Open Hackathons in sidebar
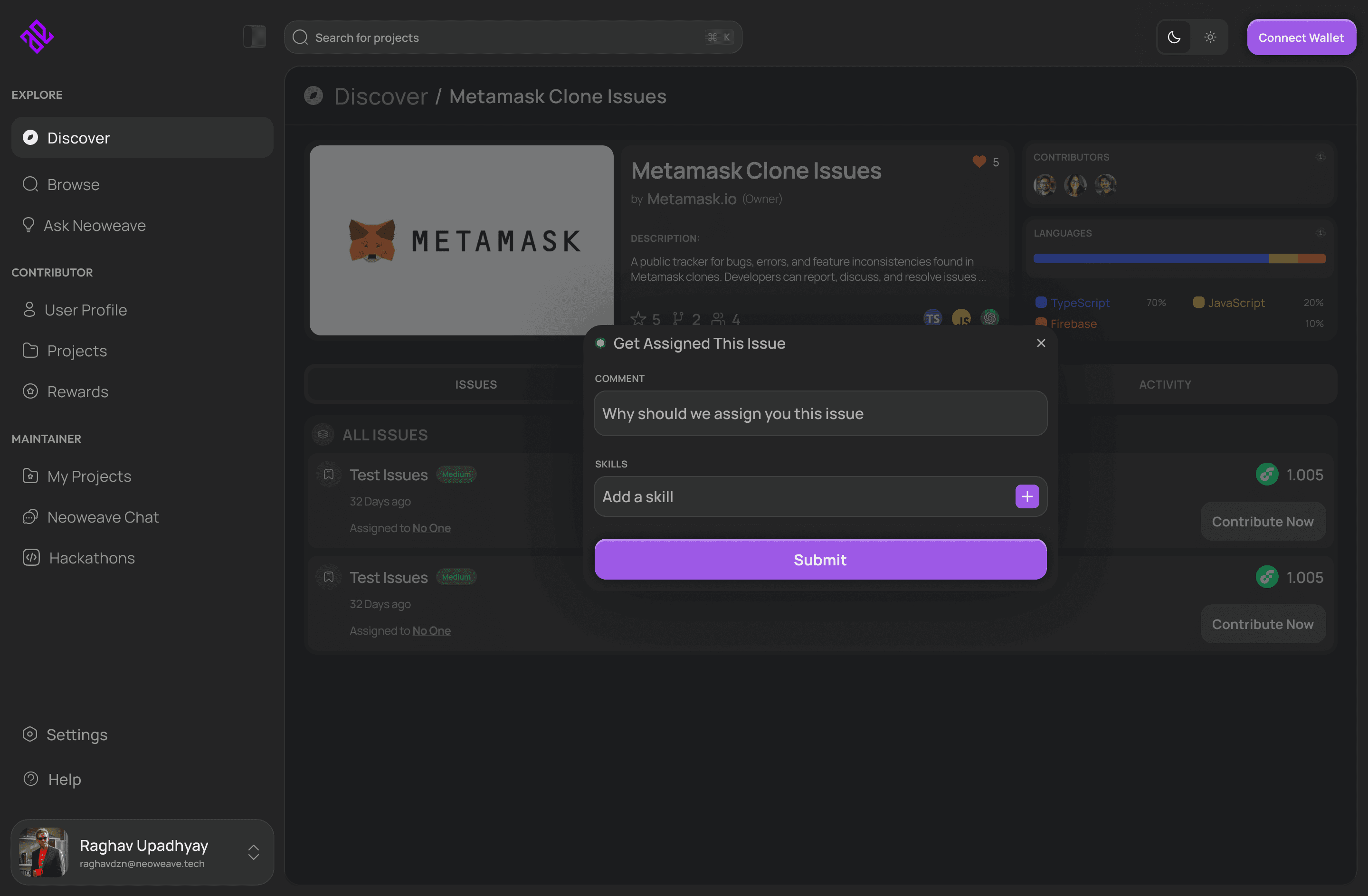 pyautogui.click(x=91, y=557)
